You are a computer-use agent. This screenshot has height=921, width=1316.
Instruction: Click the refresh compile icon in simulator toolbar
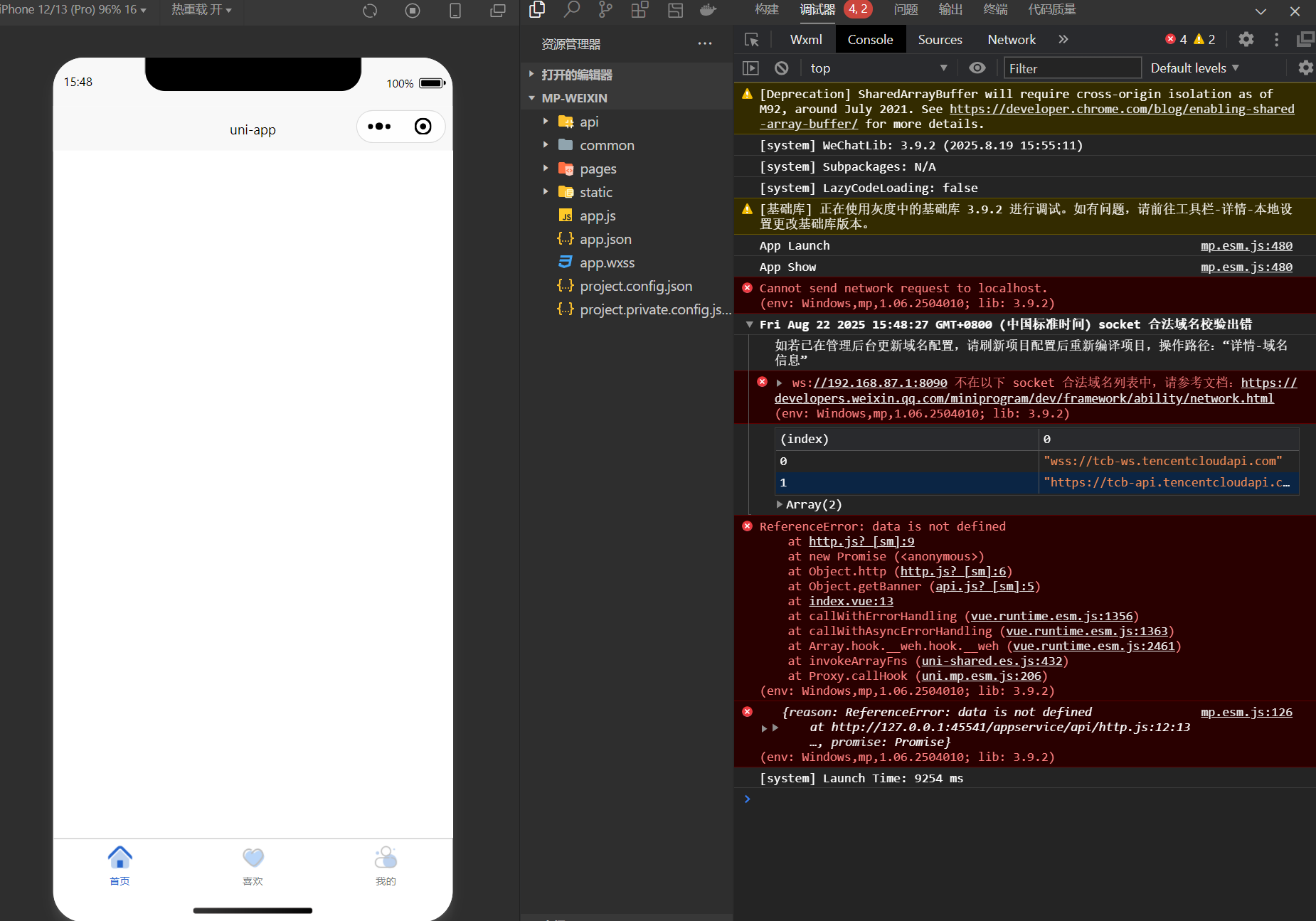click(x=370, y=11)
